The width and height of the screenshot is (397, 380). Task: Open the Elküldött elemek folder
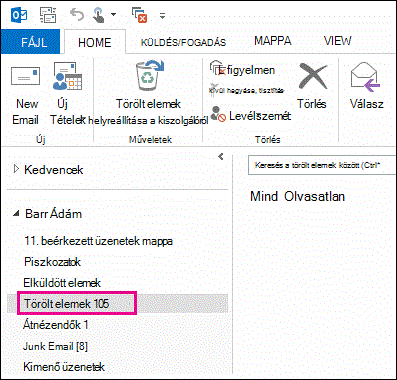[x=62, y=283]
